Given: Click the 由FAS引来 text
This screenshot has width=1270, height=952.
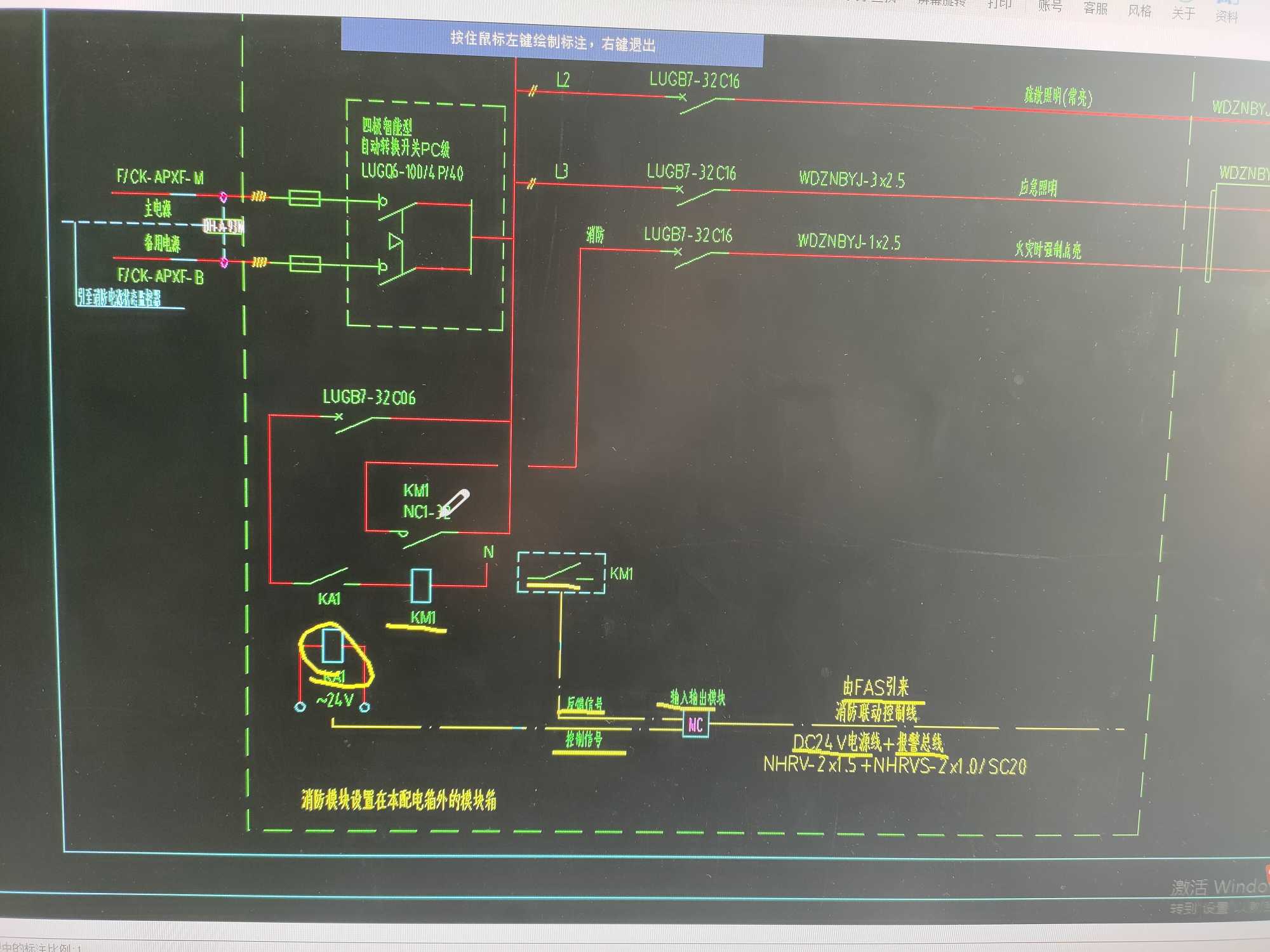Looking at the screenshot, I should pyautogui.click(x=876, y=687).
